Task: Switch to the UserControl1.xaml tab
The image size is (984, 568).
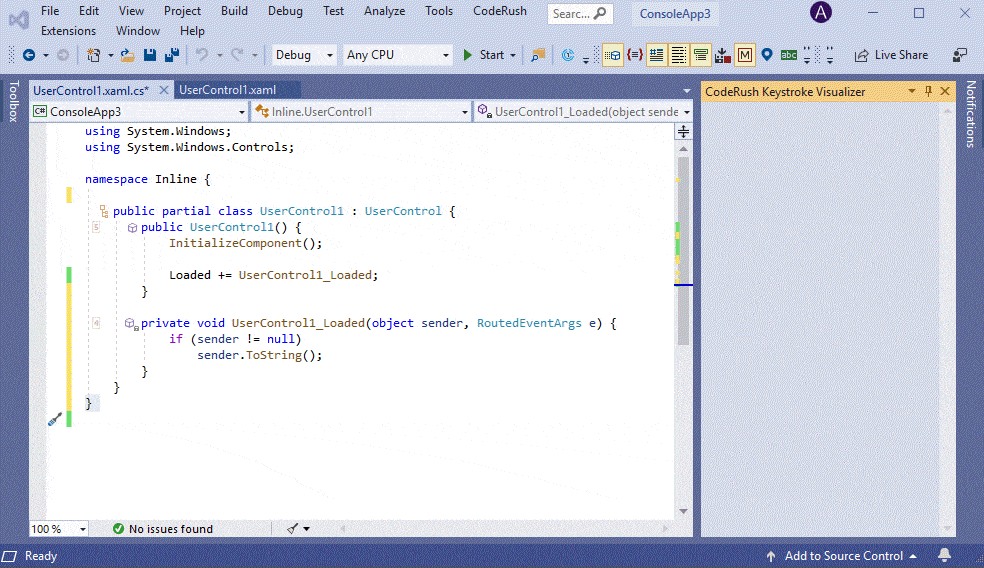Action: click(x=227, y=90)
